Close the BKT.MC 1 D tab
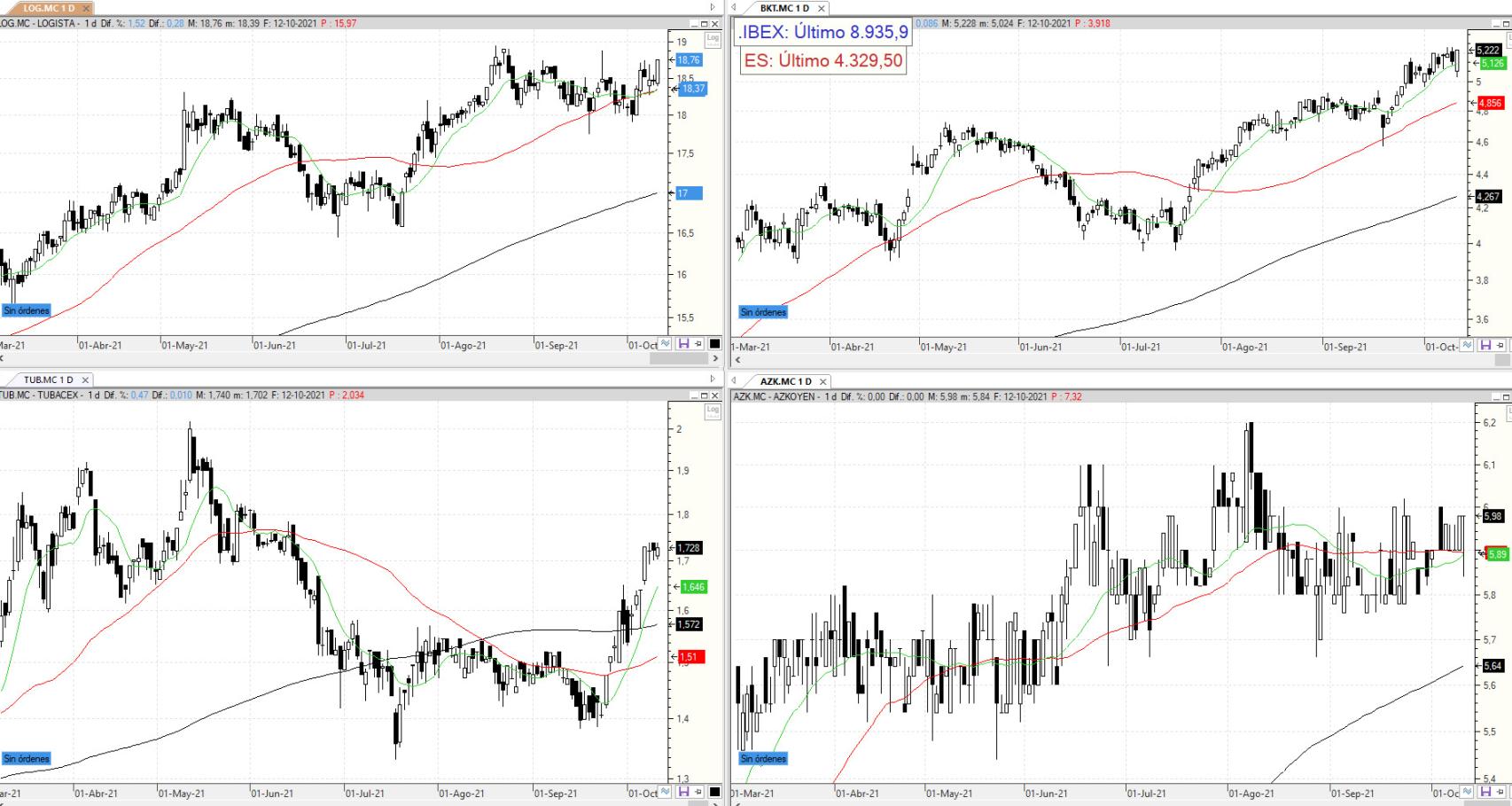The image size is (1512, 806). 821,8
